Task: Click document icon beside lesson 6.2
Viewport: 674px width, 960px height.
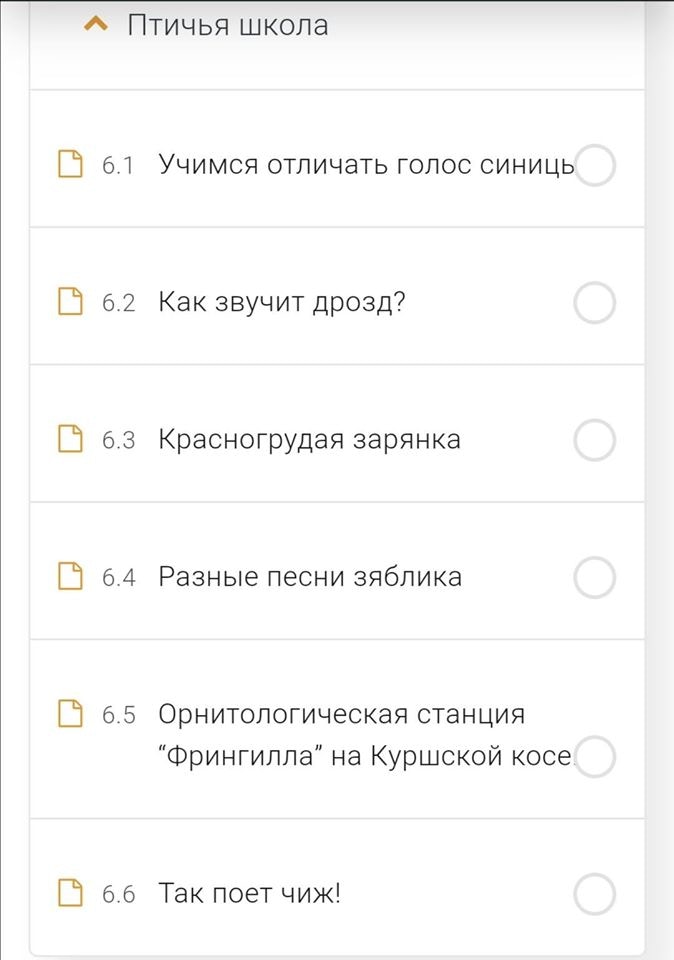Action: (x=70, y=302)
